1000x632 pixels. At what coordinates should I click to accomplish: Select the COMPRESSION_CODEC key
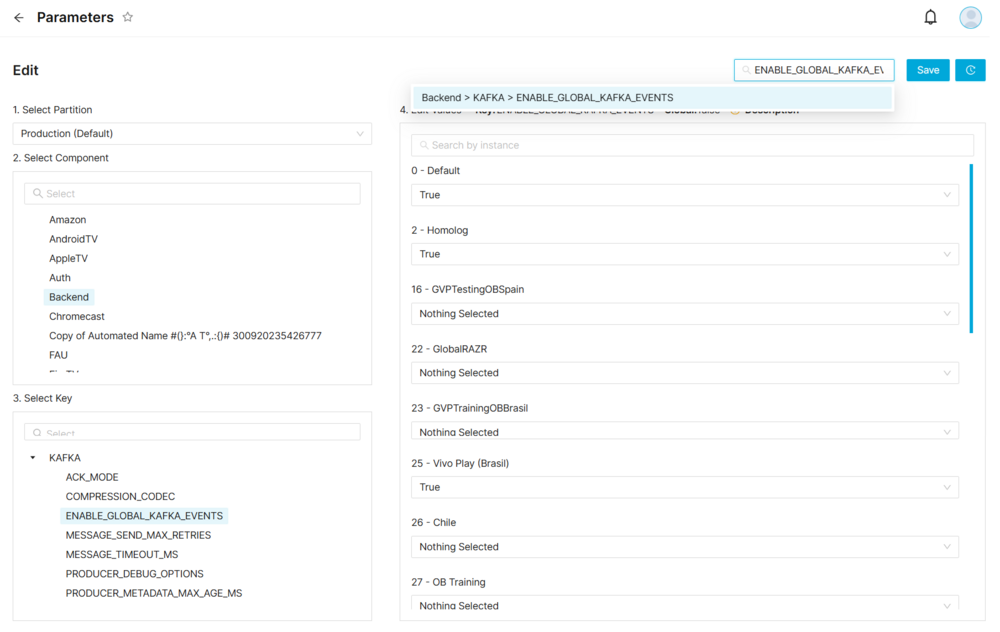coord(120,497)
